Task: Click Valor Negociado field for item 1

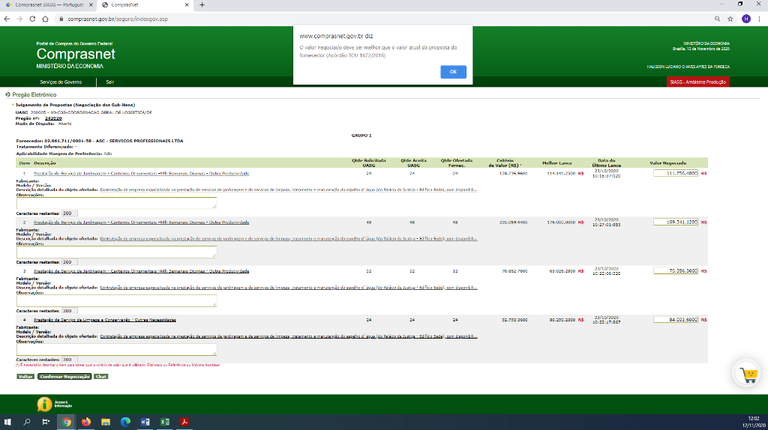Action: click(675, 173)
